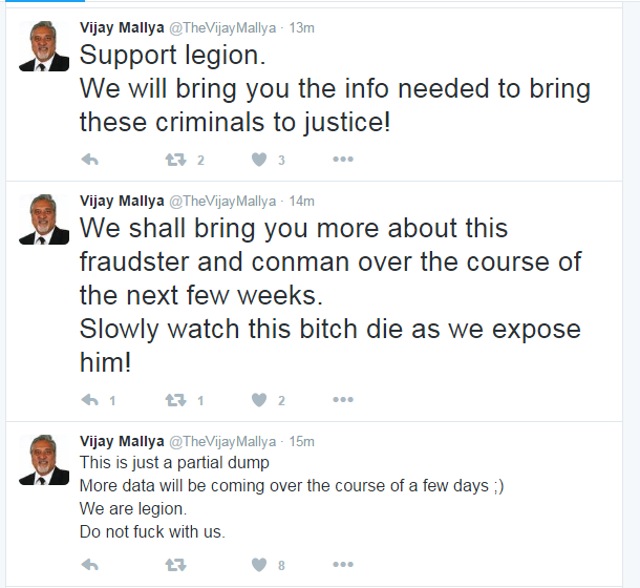Open the 15m timestamp link
Screen dimensions: 640x588
click(x=302, y=442)
